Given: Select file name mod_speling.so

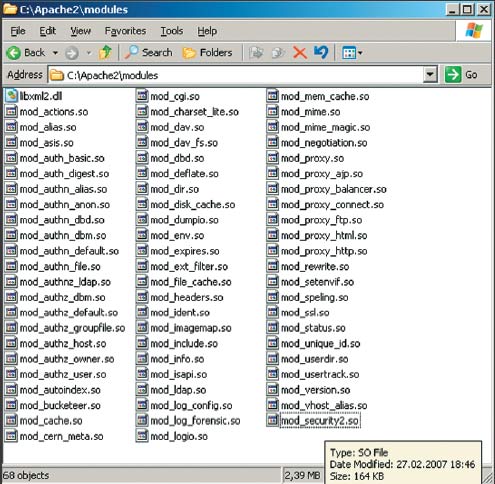Looking at the screenshot, I should pos(315,297).
